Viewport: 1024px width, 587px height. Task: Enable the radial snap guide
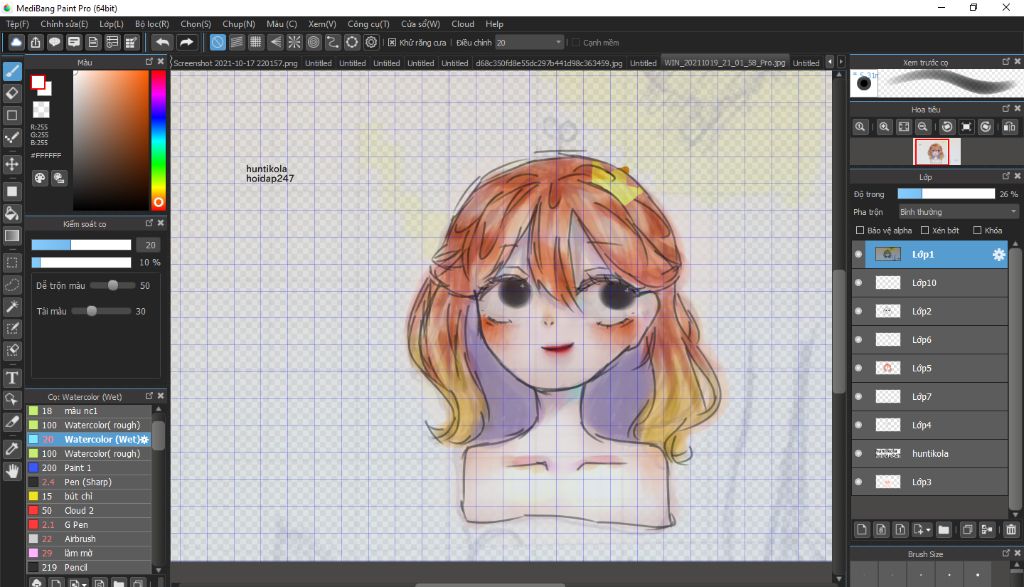(295, 42)
